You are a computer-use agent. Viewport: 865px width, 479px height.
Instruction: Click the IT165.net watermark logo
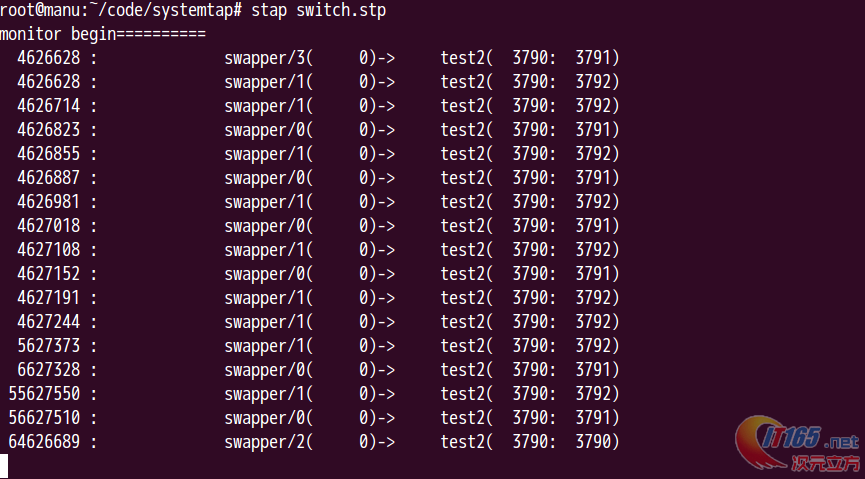(797, 444)
